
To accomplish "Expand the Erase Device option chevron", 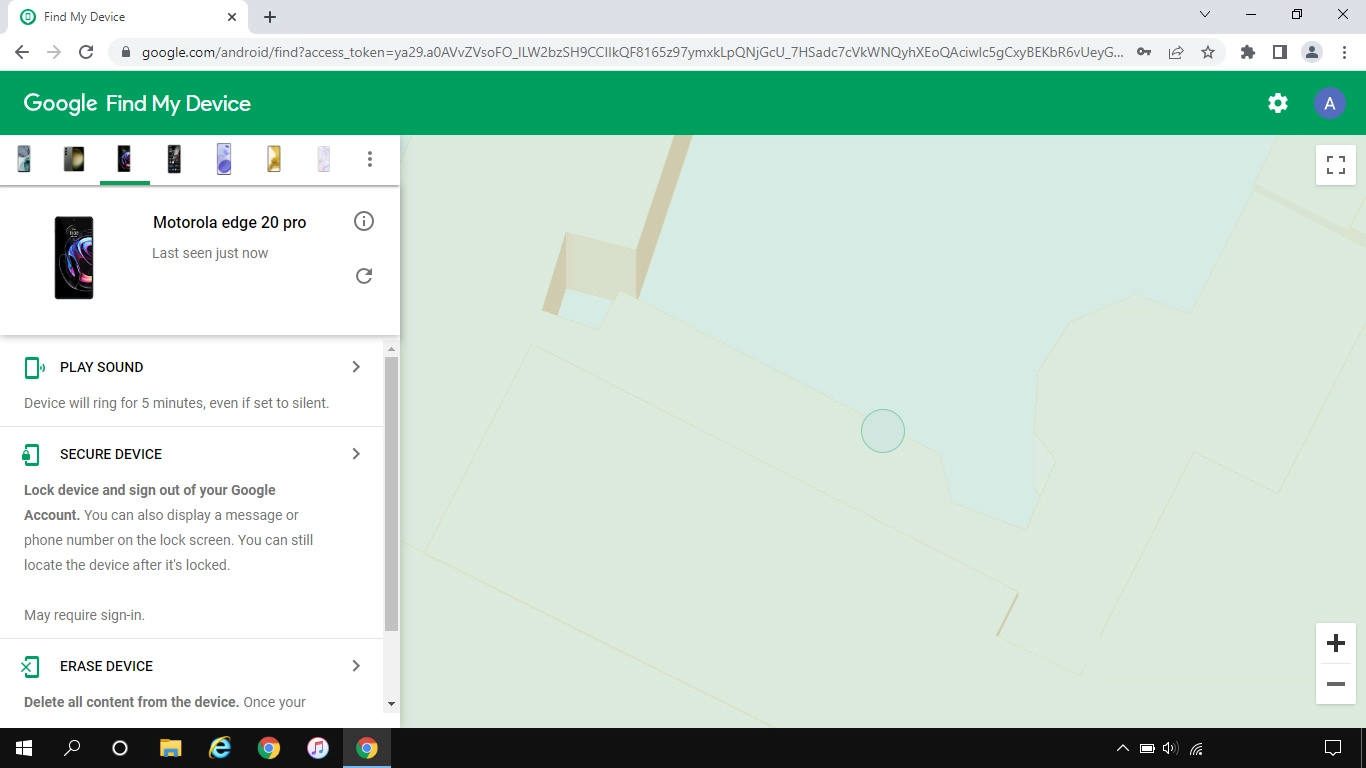I will point(356,666).
